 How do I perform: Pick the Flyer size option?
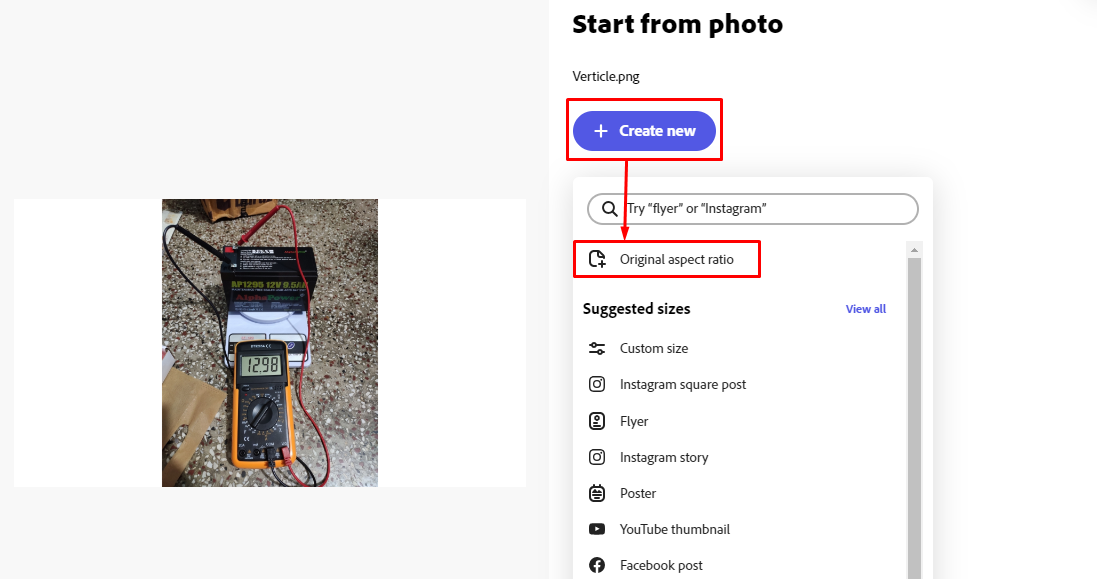tap(634, 421)
